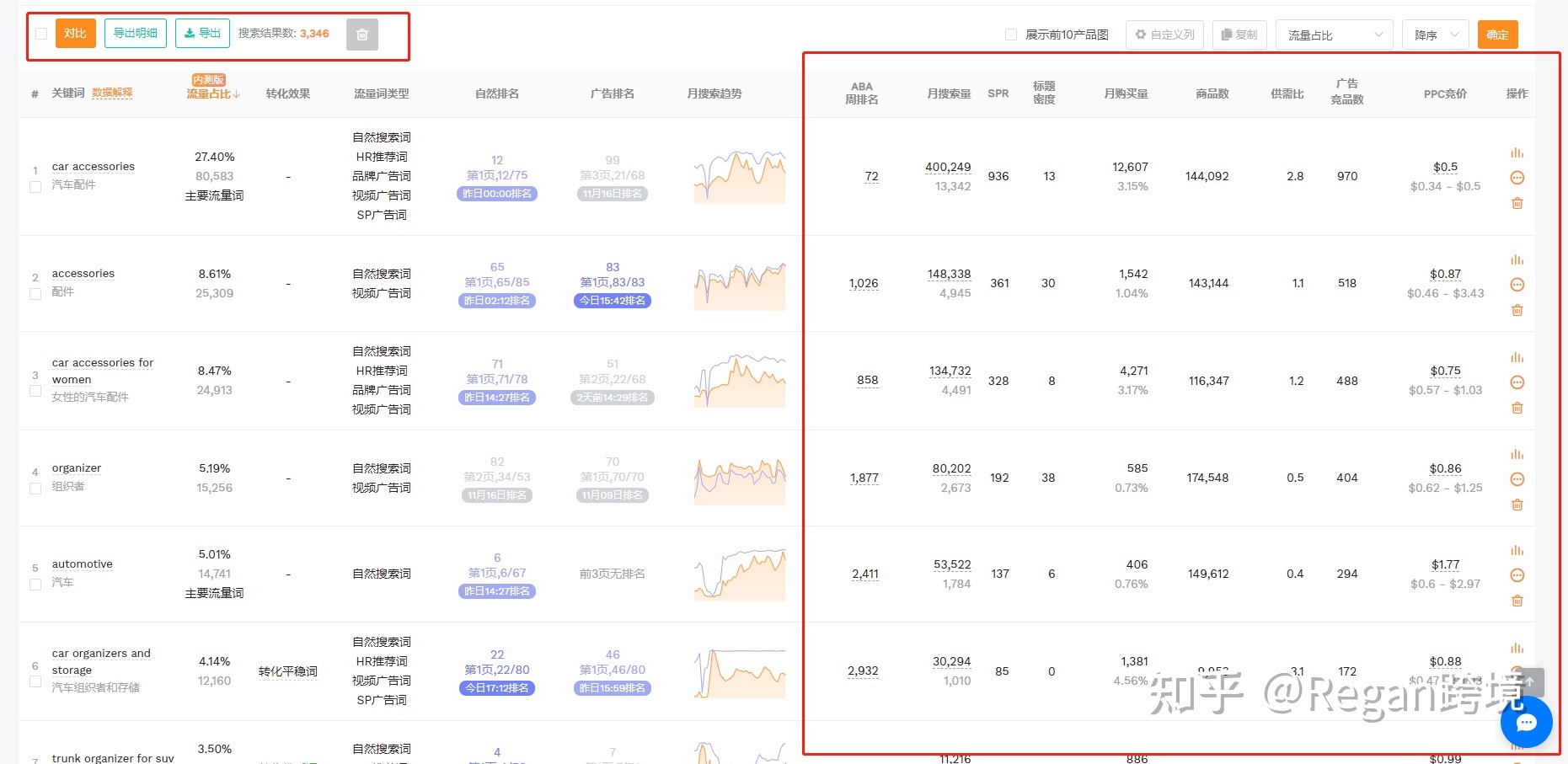The image size is (1568, 764).
Task: Open bar chart icon for car accessories row
Action: [x=1517, y=152]
